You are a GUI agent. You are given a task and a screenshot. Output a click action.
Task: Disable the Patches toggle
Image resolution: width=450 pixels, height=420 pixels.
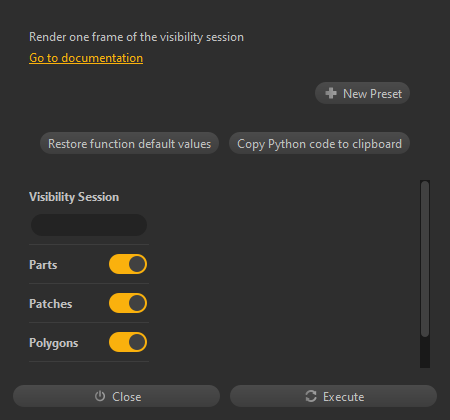click(x=128, y=303)
